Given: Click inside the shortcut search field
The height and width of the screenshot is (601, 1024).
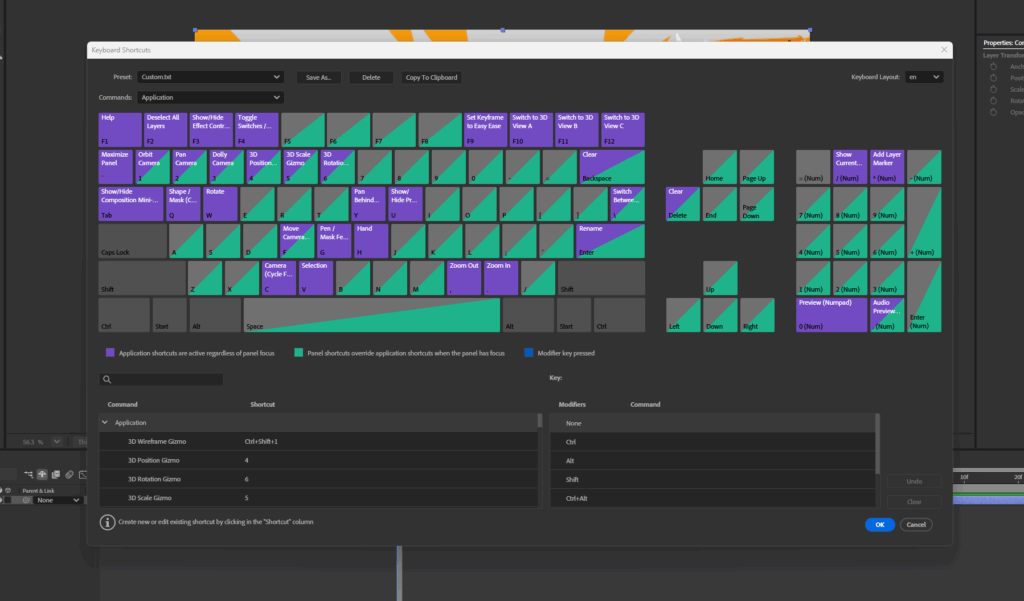Looking at the screenshot, I should (160, 380).
